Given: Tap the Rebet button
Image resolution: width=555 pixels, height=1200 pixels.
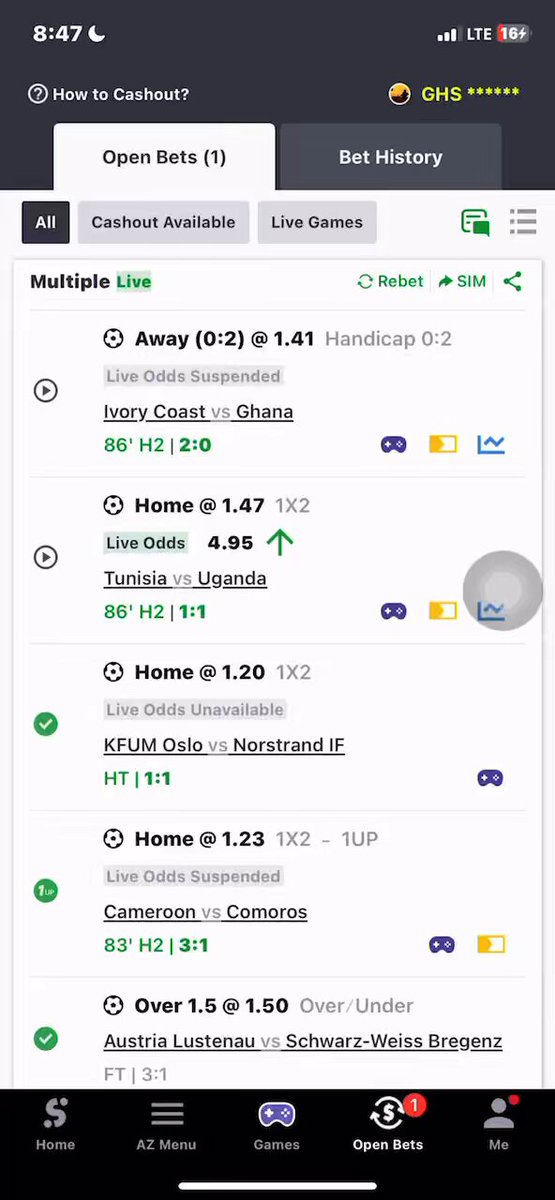Looking at the screenshot, I should coord(390,281).
